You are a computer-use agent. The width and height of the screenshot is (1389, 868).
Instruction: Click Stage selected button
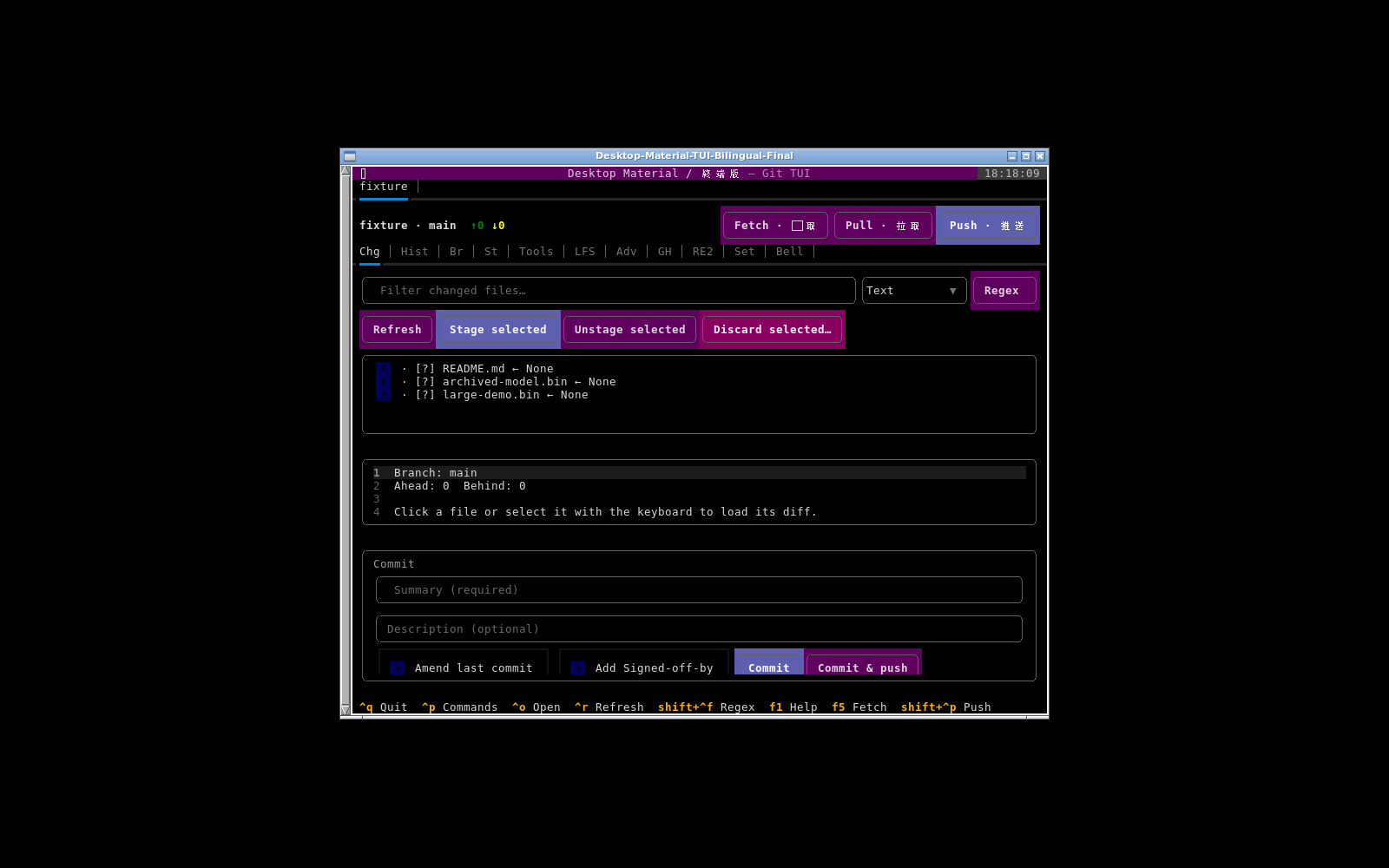[x=497, y=330]
